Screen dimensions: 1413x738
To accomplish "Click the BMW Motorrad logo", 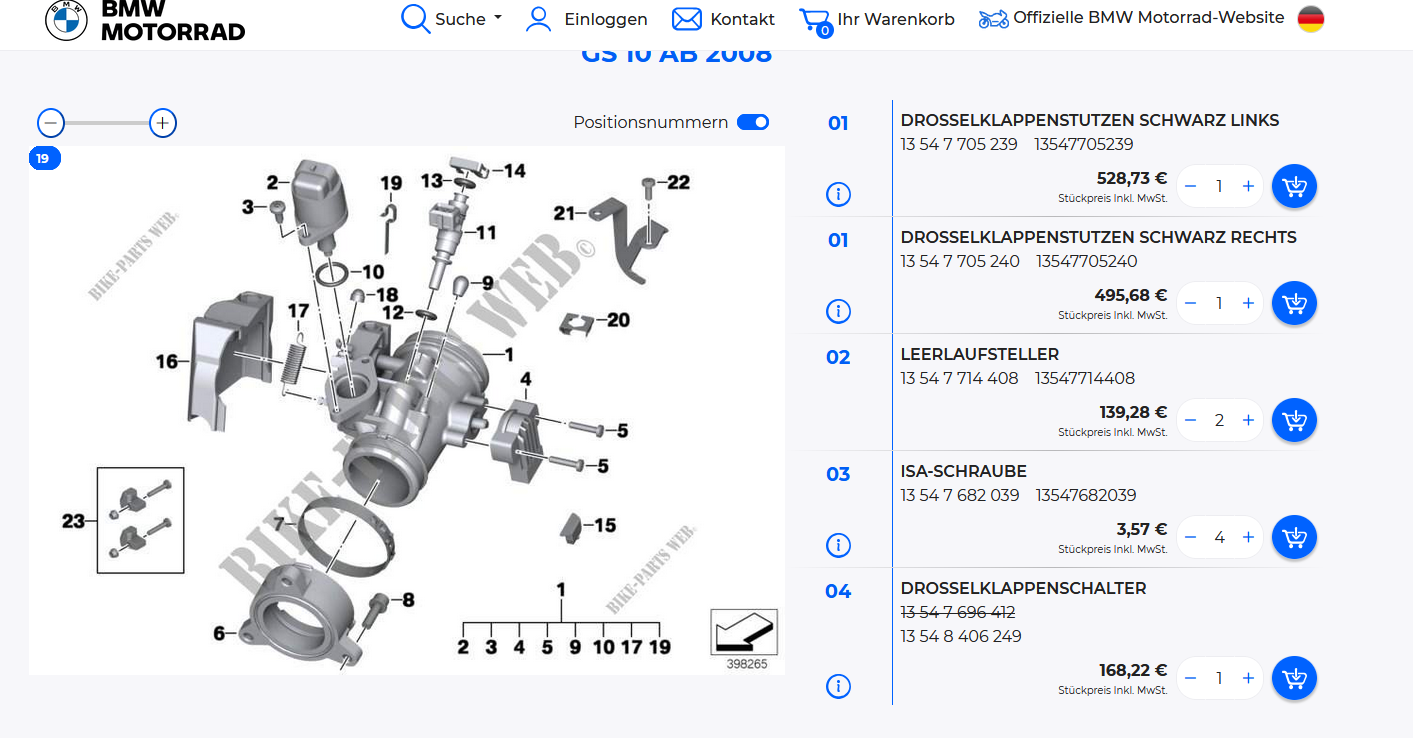I will [x=145, y=20].
